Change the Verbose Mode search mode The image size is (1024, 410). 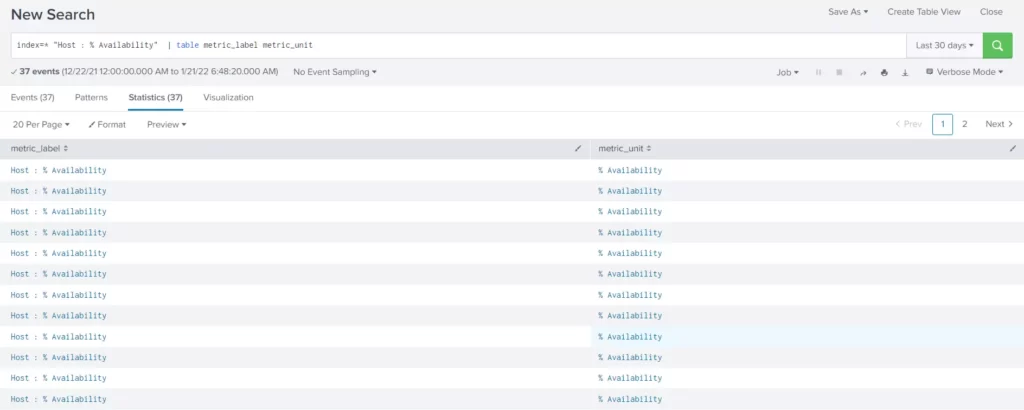(965, 72)
